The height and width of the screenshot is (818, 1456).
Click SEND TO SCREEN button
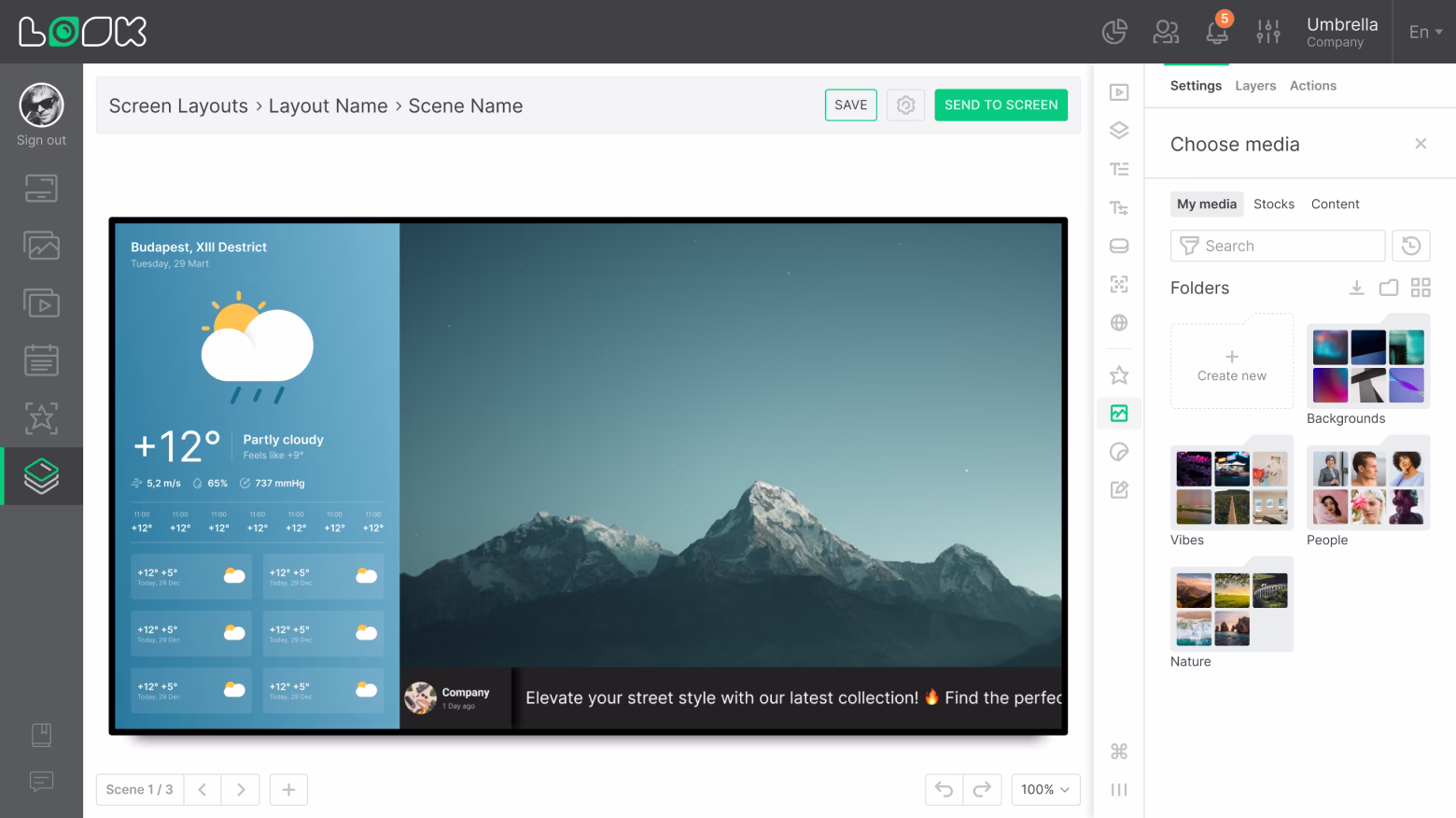tap(1001, 105)
